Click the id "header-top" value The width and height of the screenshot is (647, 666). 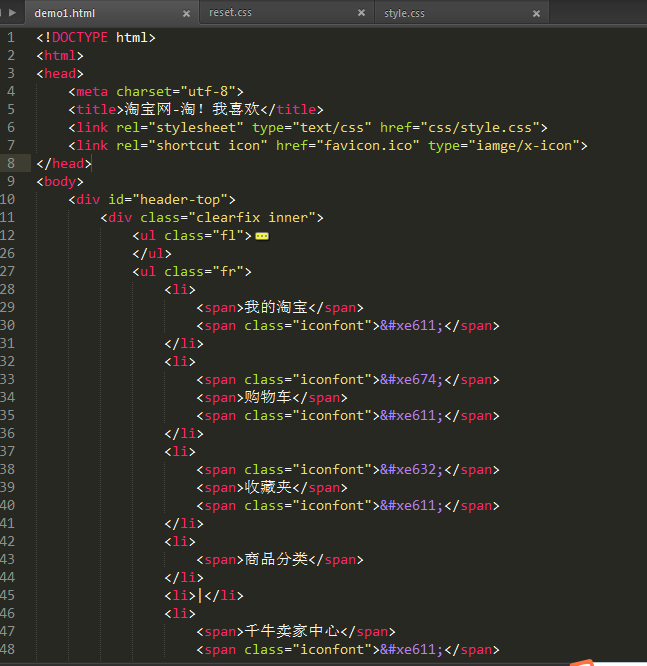pyautogui.click(x=180, y=200)
